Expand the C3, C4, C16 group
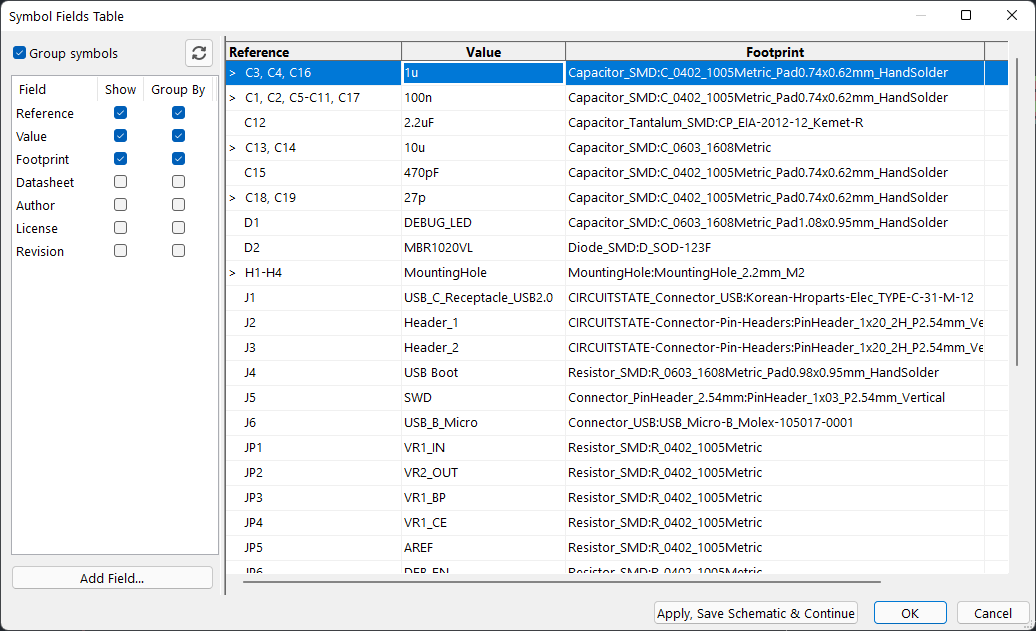Viewport: 1036px width, 631px height. 233,73
